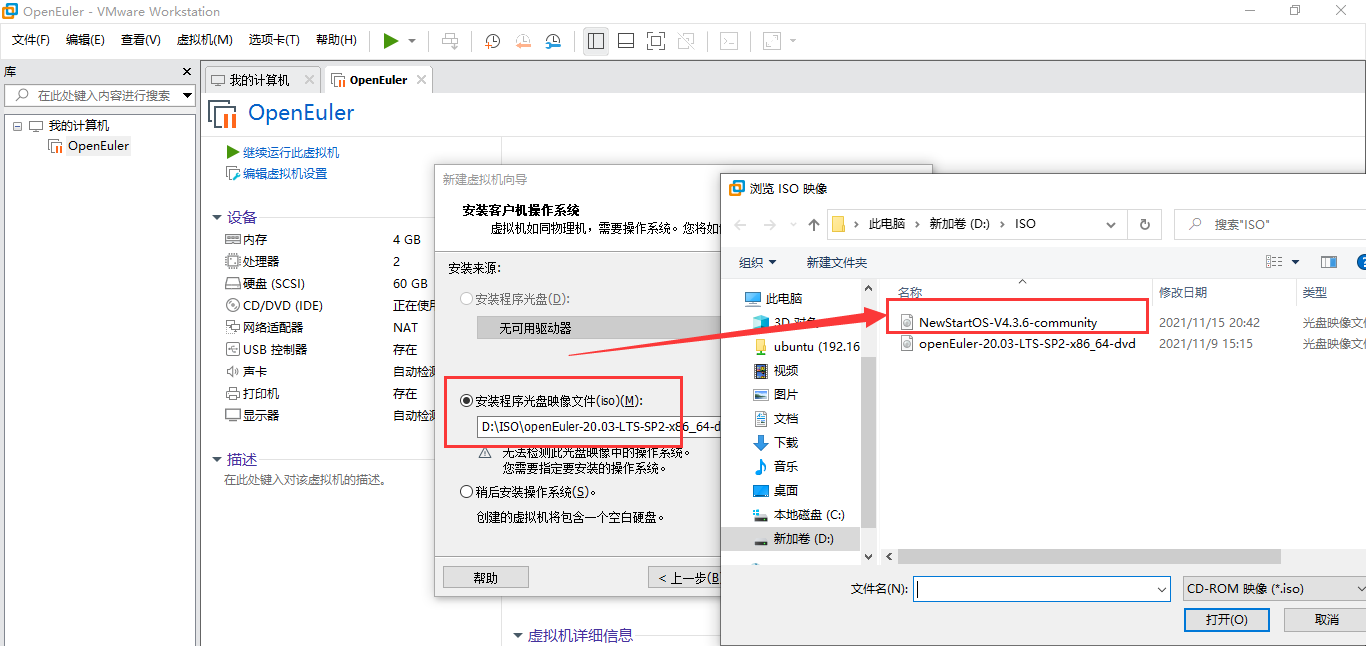Image resolution: width=1366 pixels, height=646 pixels.
Task: Open the snapshot manager wrench icon
Action: [x=553, y=41]
